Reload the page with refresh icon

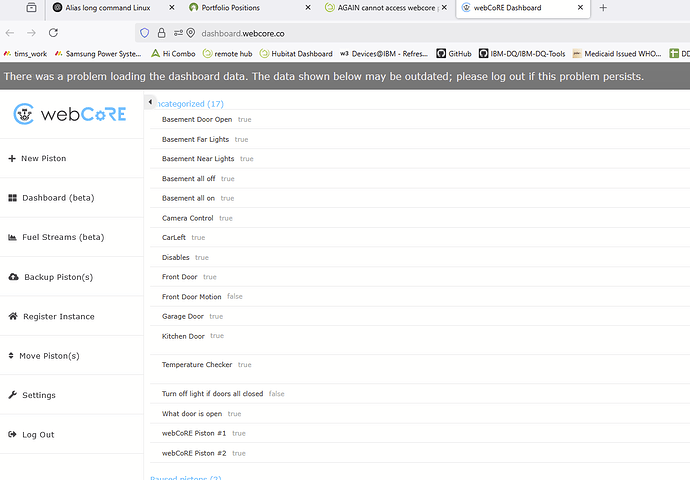point(53,33)
